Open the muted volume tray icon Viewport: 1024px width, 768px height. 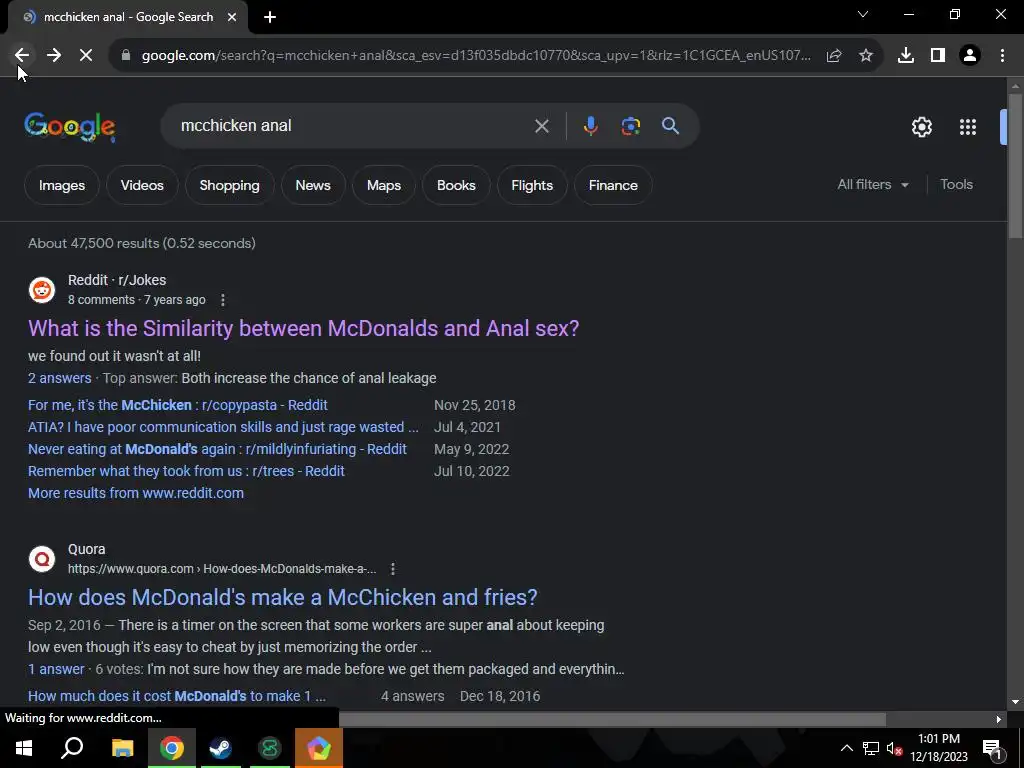[x=894, y=748]
